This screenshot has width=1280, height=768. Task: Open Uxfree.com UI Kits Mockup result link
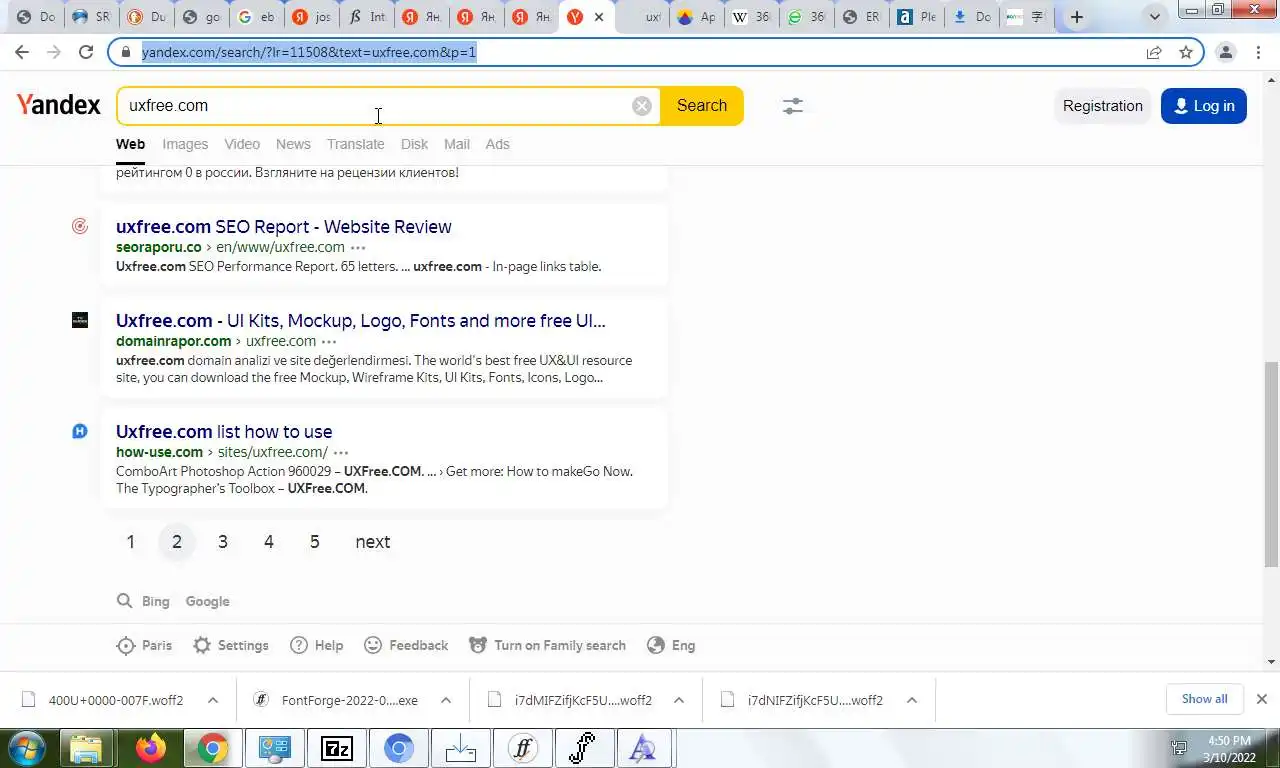(x=361, y=321)
